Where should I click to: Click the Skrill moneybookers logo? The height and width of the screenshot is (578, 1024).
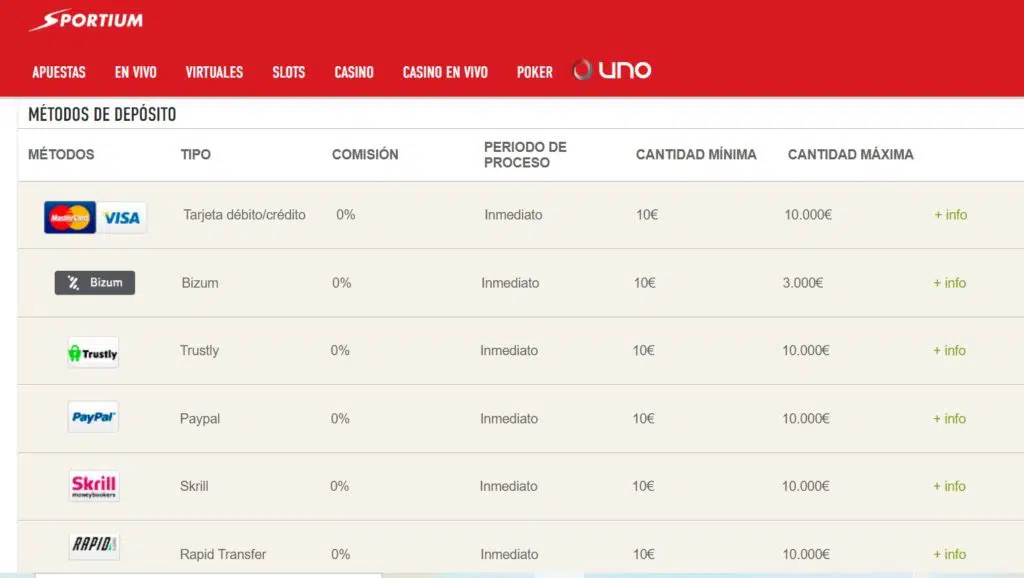pyautogui.click(x=94, y=486)
